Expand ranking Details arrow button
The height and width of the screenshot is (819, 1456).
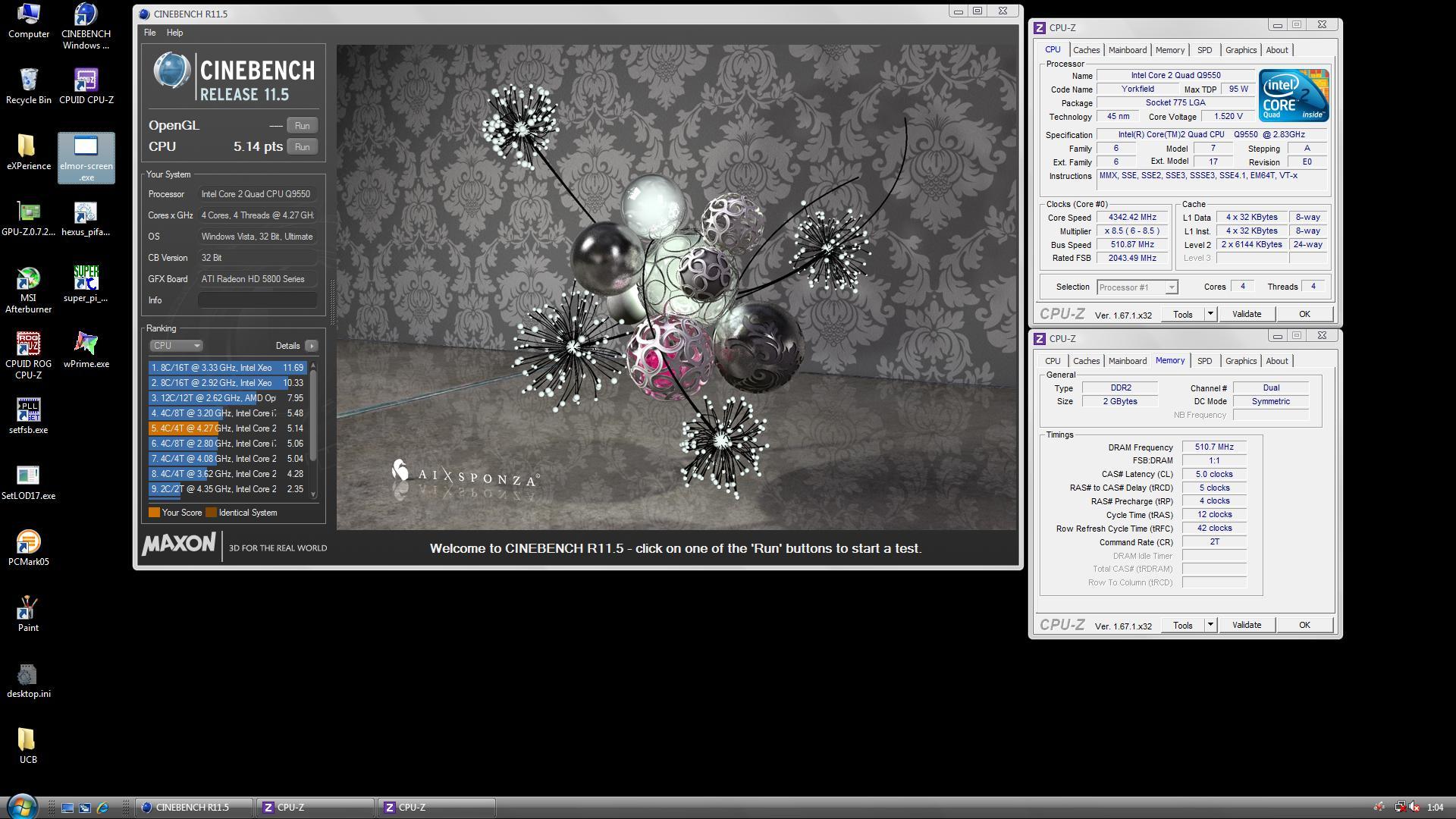coord(311,346)
